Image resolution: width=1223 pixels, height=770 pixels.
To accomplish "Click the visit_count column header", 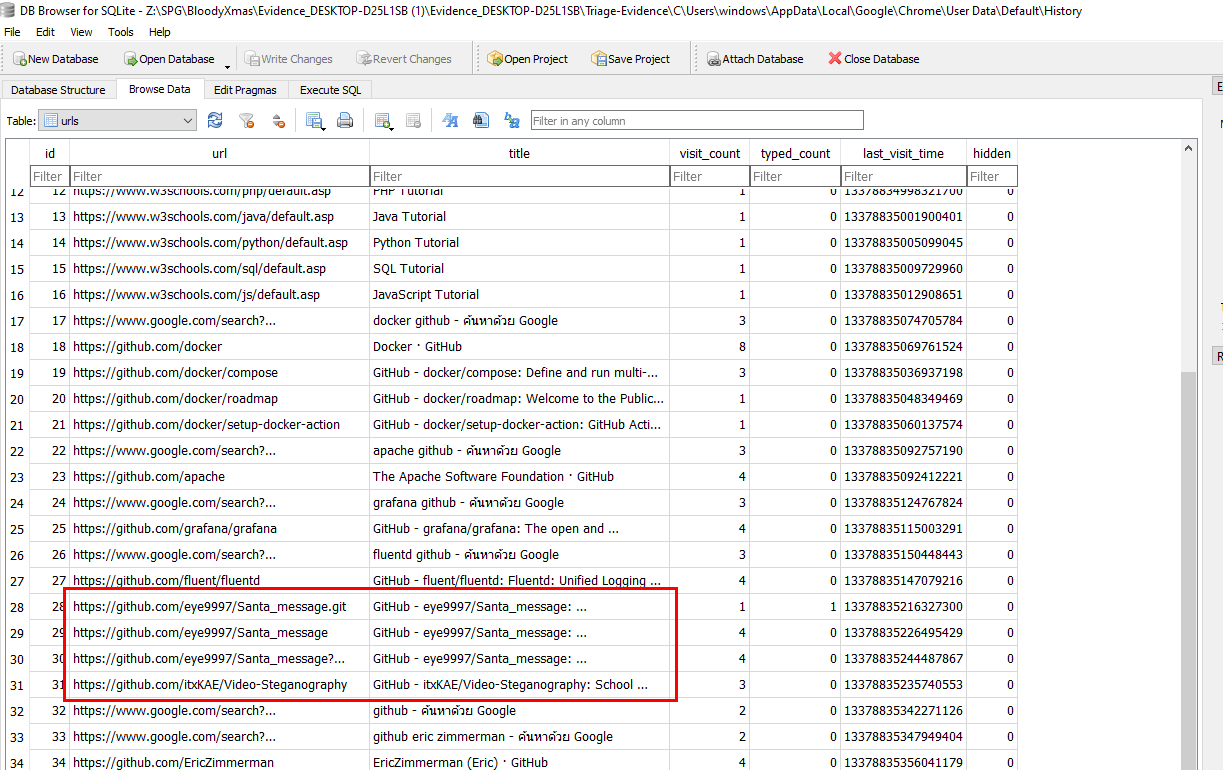I will [x=709, y=153].
